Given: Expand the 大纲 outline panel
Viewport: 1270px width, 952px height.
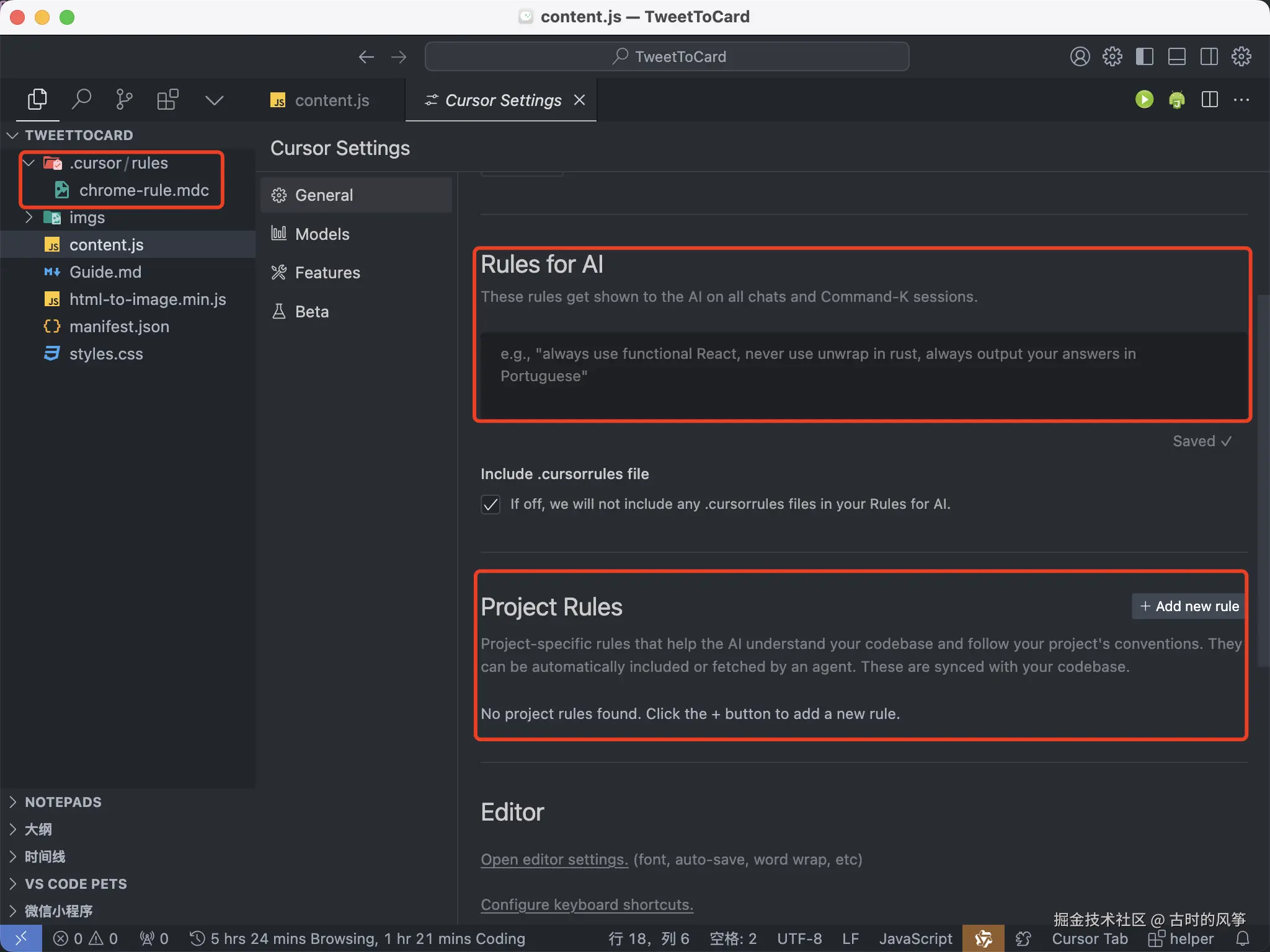Looking at the screenshot, I should point(128,829).
